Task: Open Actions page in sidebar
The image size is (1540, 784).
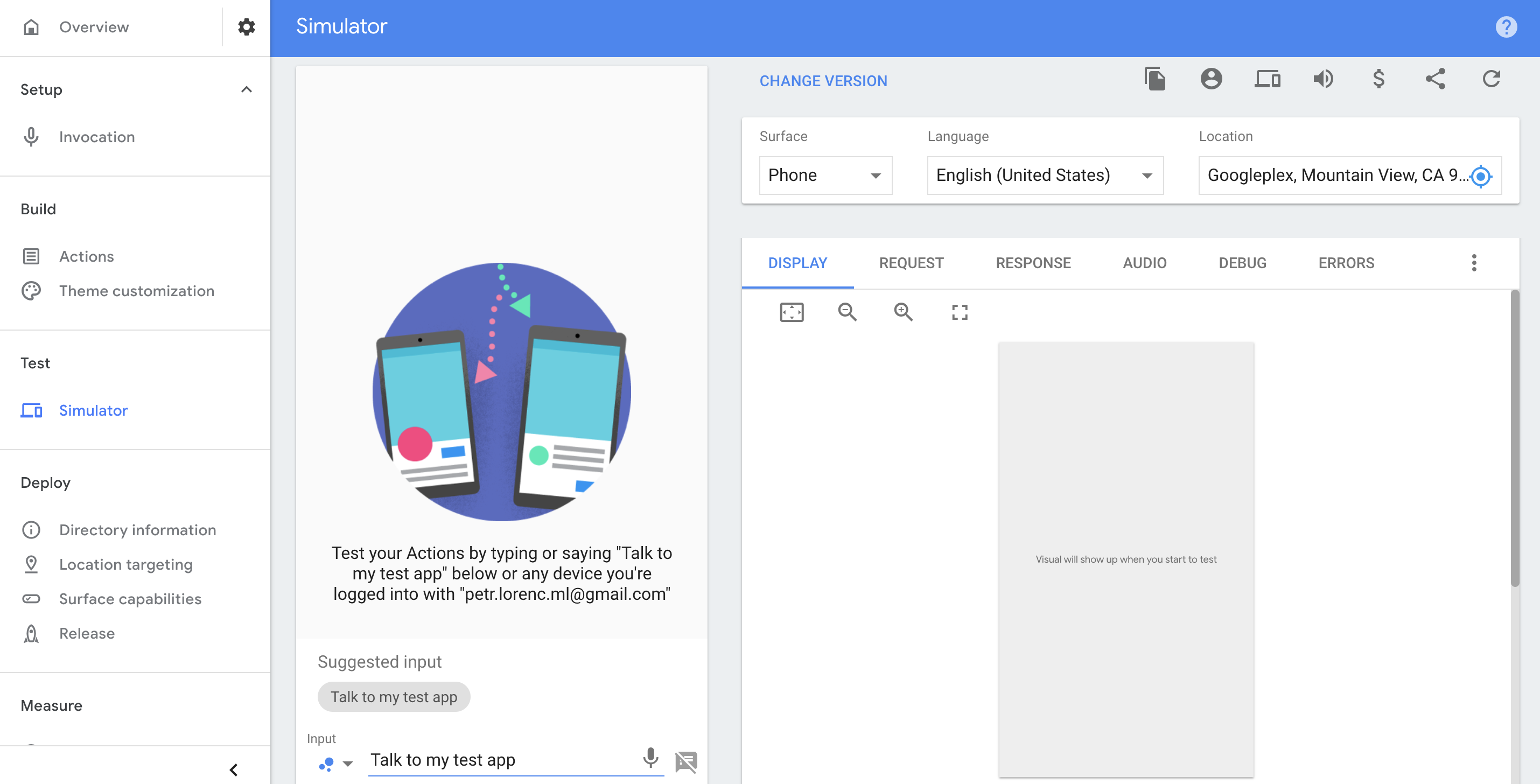Action: coord(86,256)
